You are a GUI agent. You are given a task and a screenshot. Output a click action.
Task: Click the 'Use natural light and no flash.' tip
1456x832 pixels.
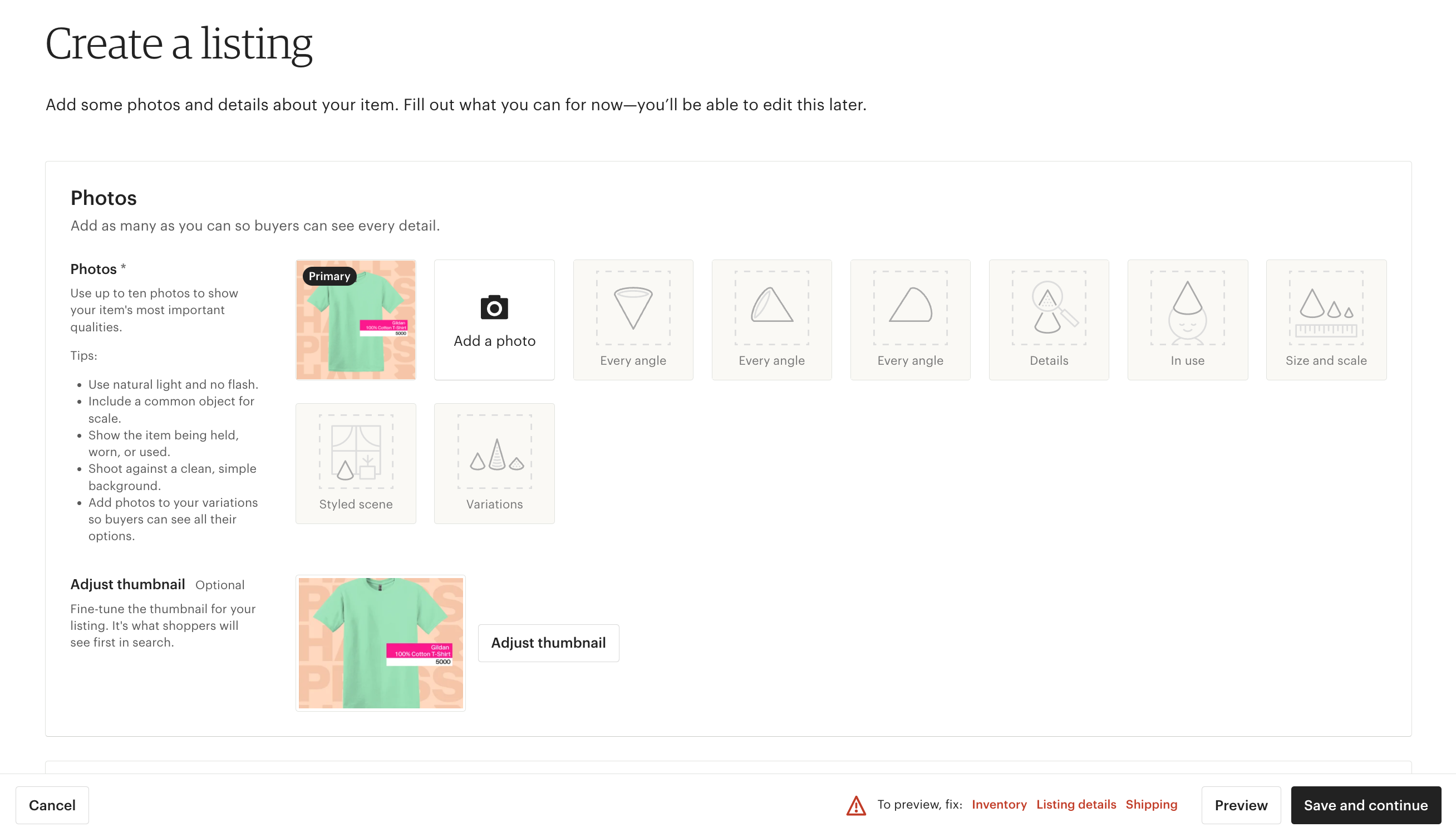[173, 385]
